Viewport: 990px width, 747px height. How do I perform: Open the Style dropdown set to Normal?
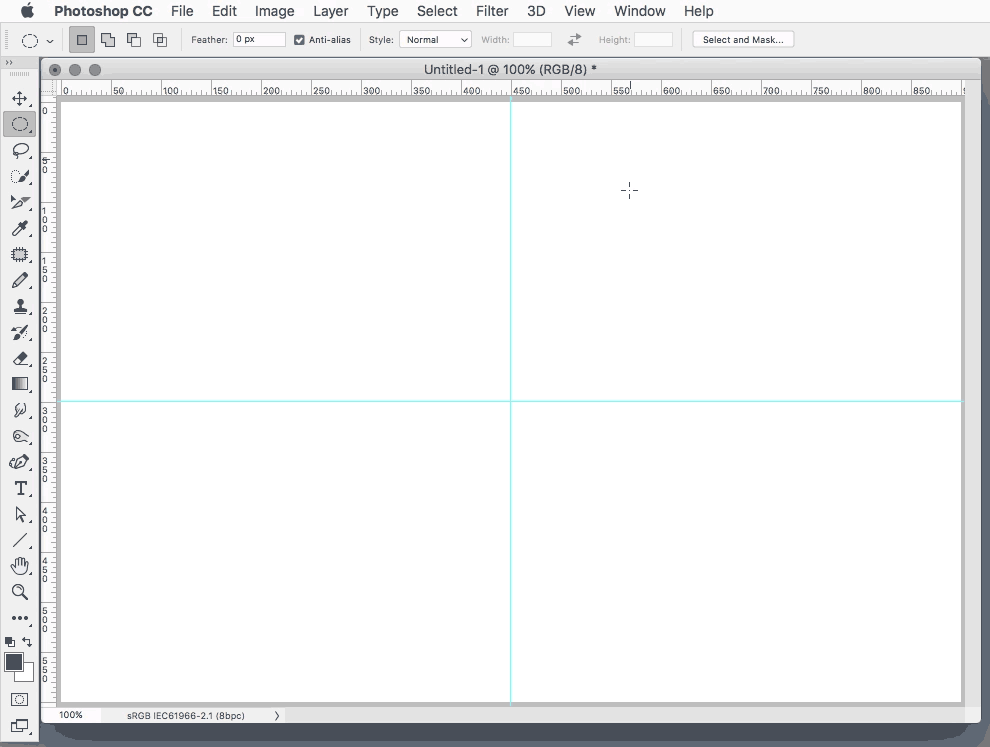click(x=435, y=40)
